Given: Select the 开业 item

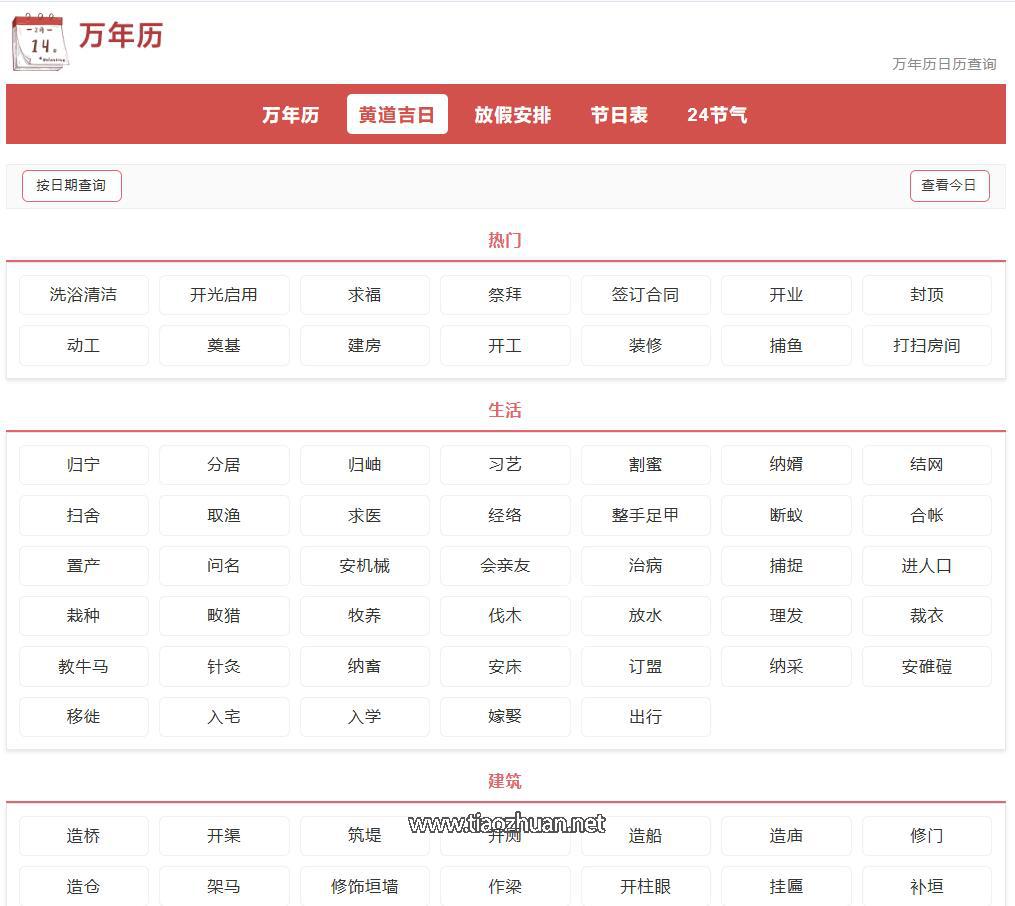Looking at the screenshot, I should pos(786,295).
